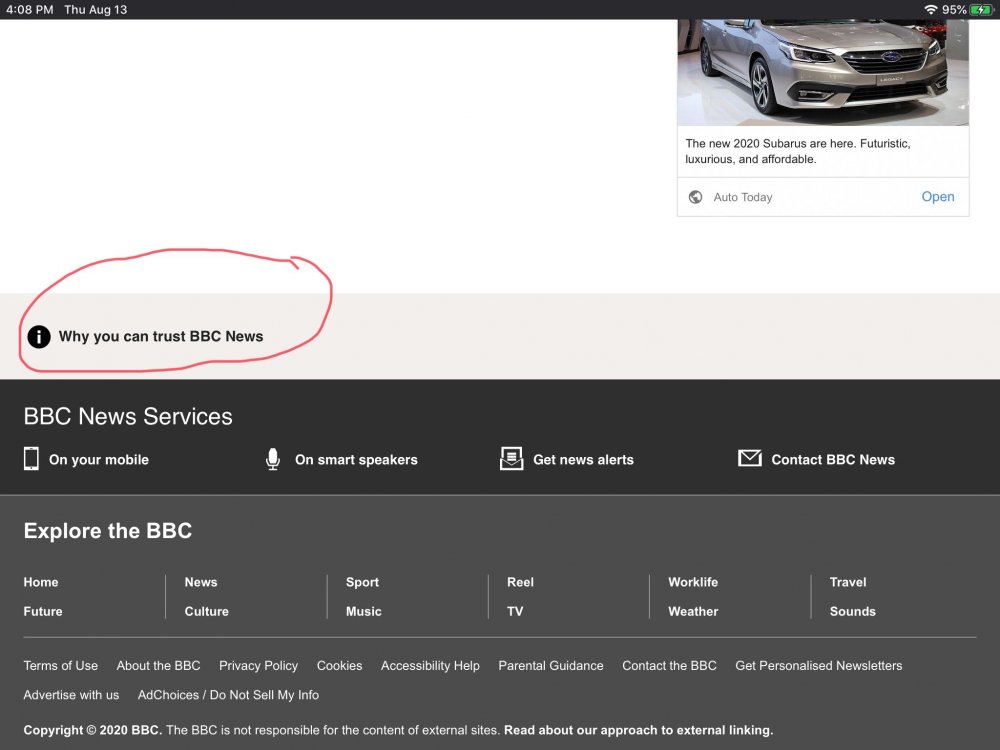Screen dimensions: 1000x750
Task: Open the Cookies page
Action: tap(339, 666)
